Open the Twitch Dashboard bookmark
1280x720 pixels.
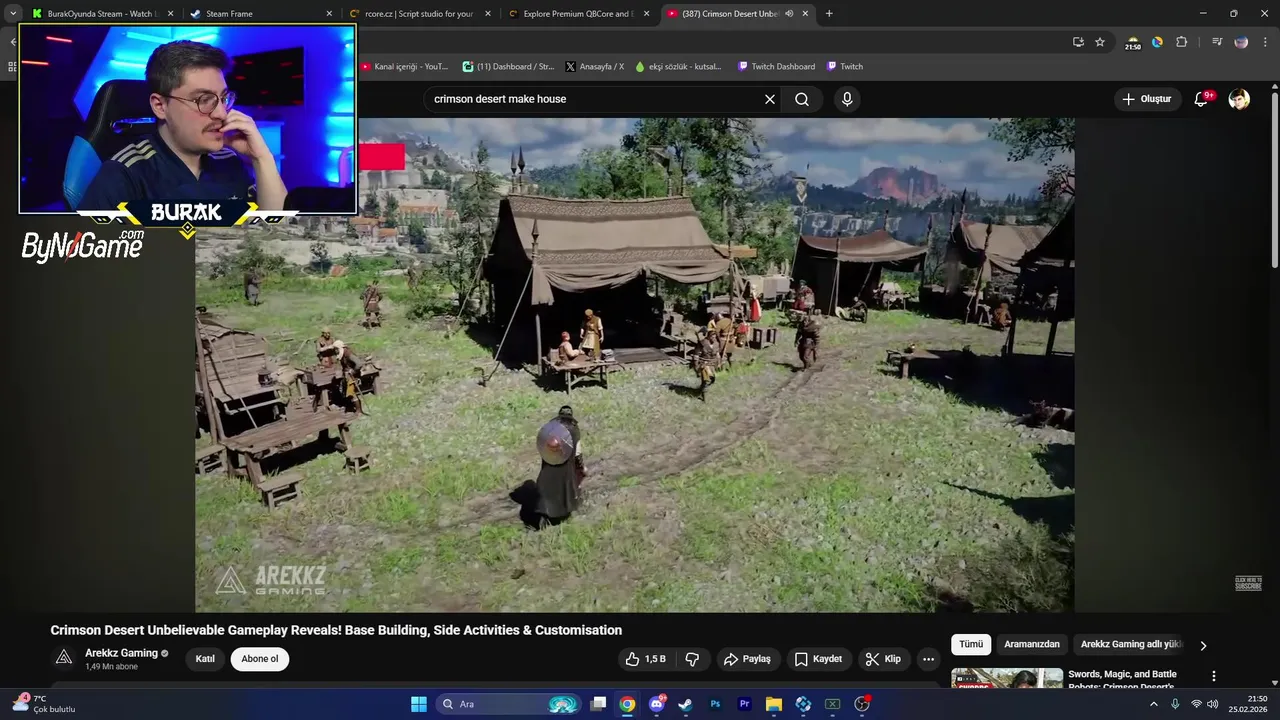pyautogui.click(x=776, y=66)
